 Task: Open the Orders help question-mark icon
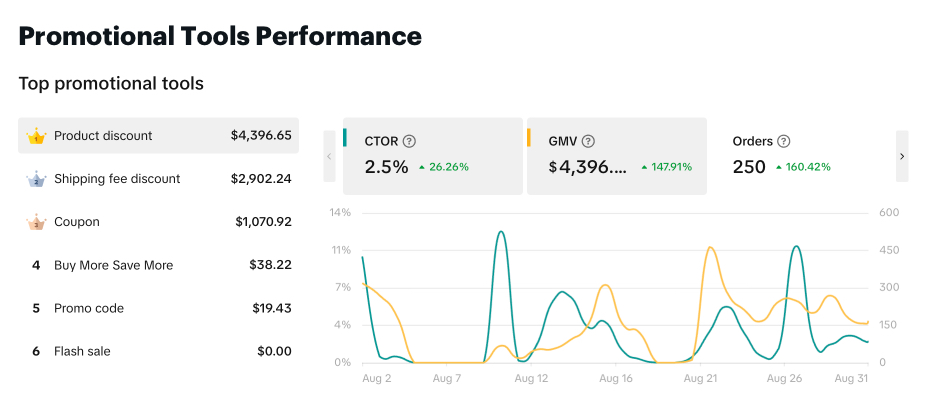pyautogui.click(x=784, y=142)
